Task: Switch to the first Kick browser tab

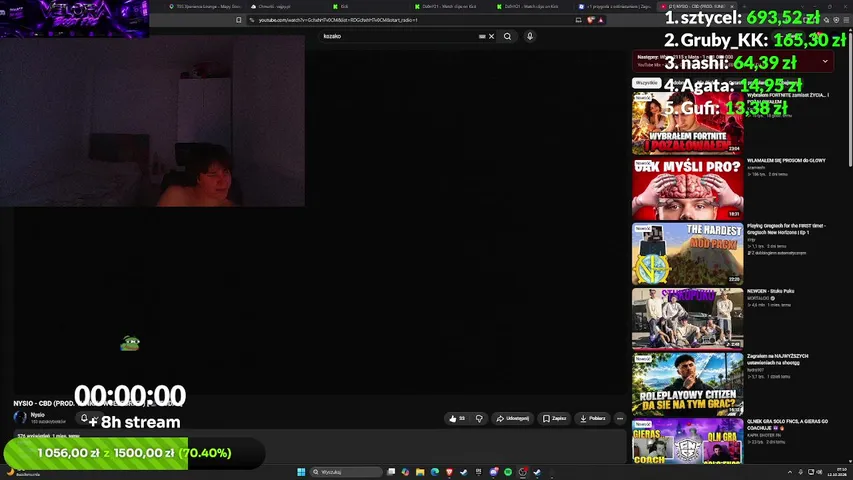Action: pyautogui.click(x=369, y=7)
